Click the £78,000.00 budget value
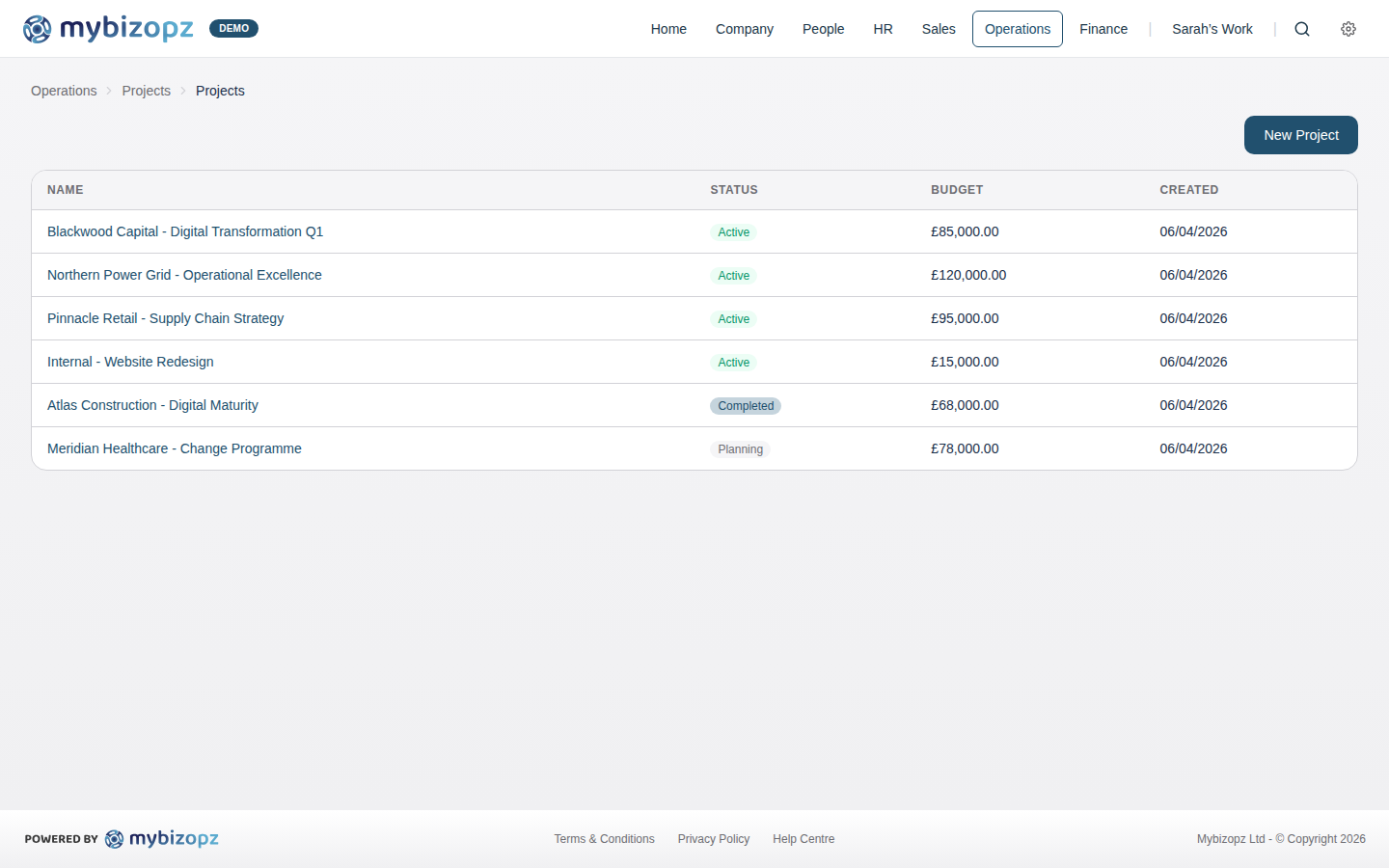Viewport: 1389px width, 868px height. point(965,448)
